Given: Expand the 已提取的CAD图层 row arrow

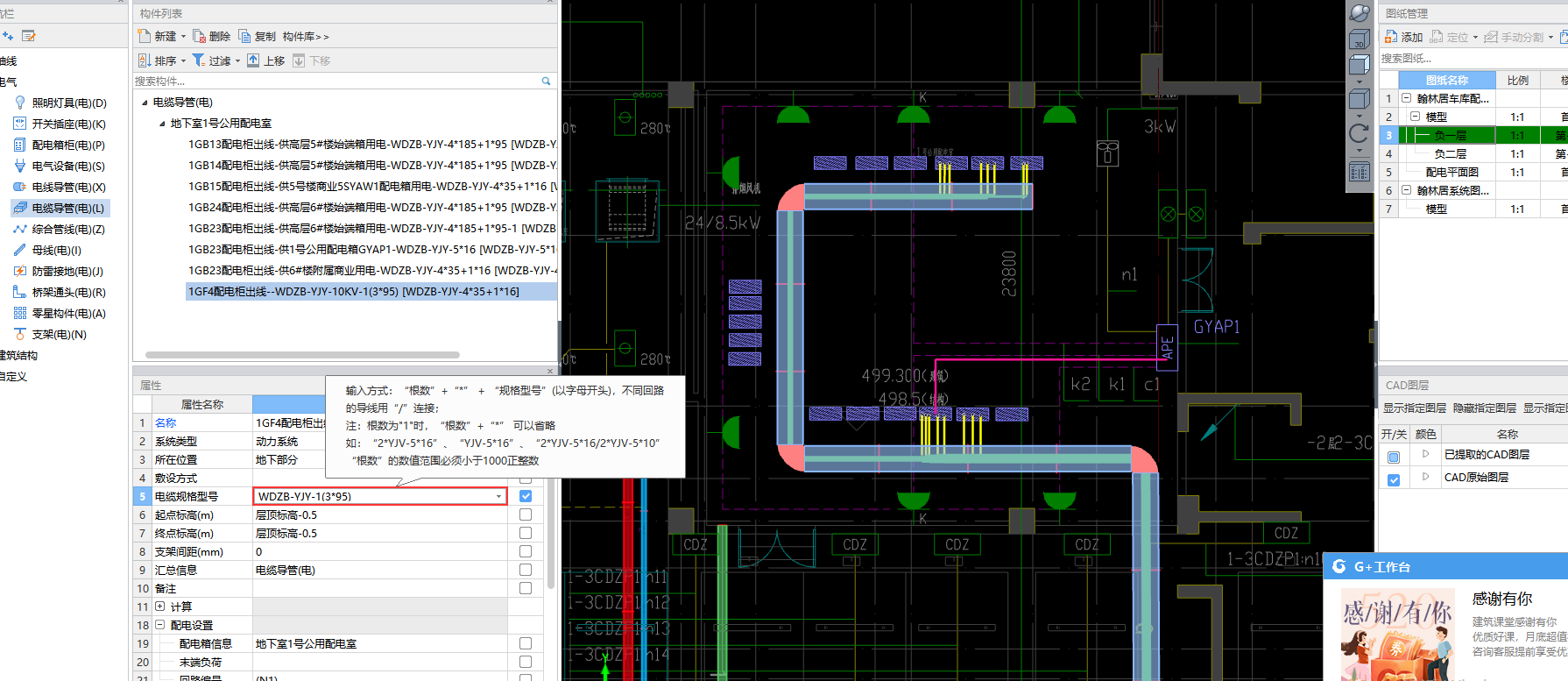Looking at the screenshot, I should coord(1426,454).
